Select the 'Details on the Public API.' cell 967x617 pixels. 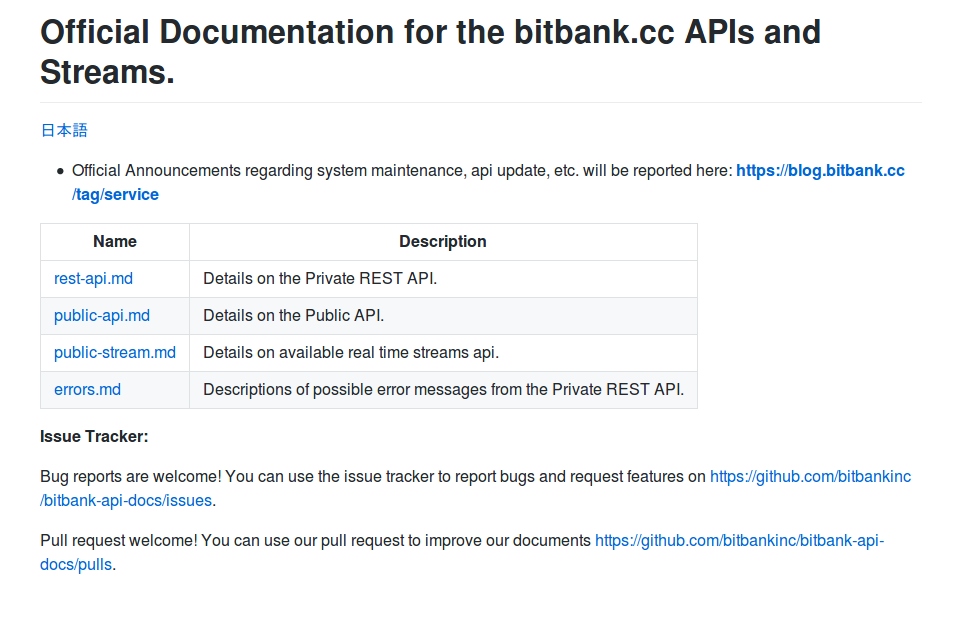[x=443, y=316]
